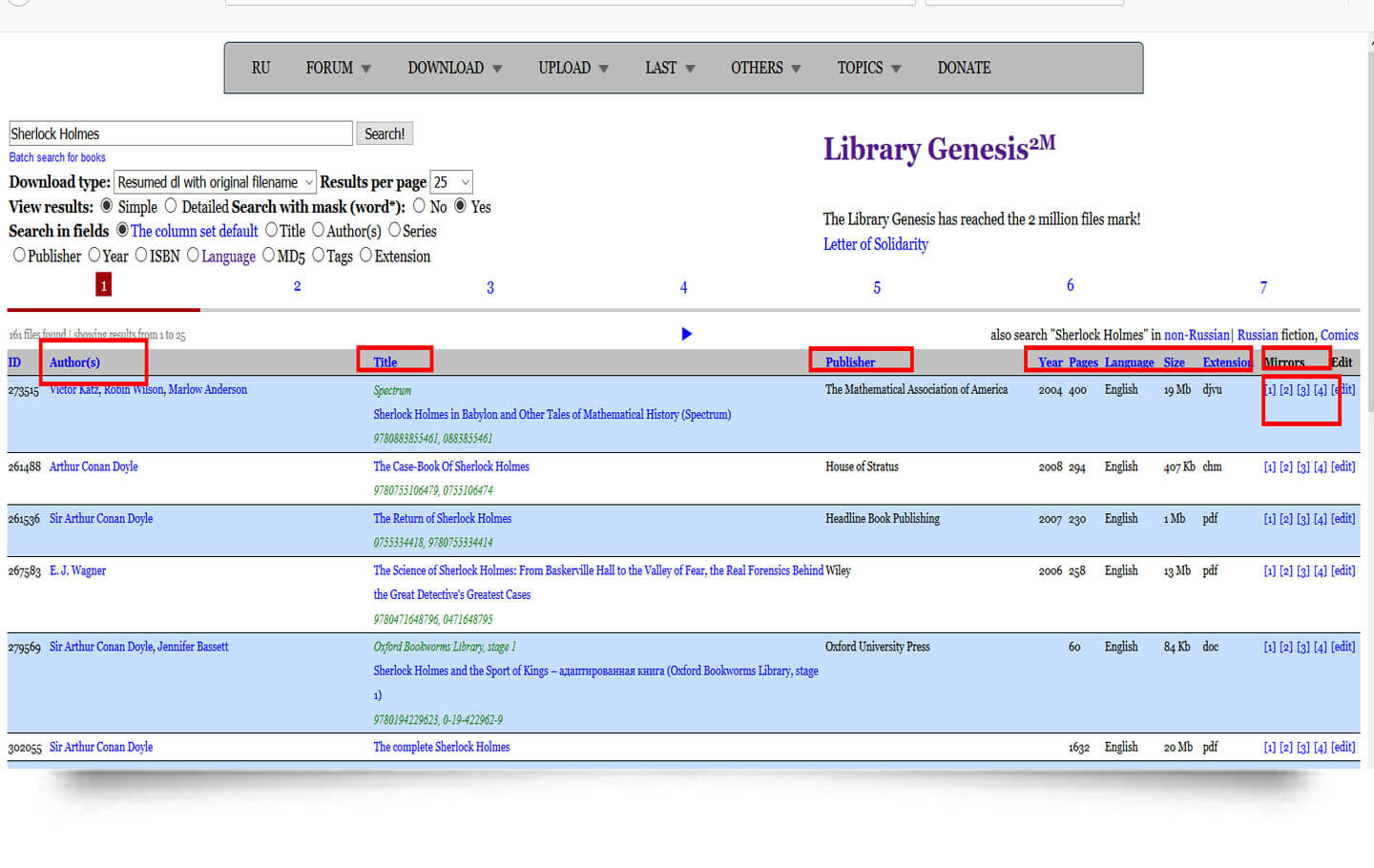
Task: Sort results by Size column
Action: click(x=1175, y=362)
